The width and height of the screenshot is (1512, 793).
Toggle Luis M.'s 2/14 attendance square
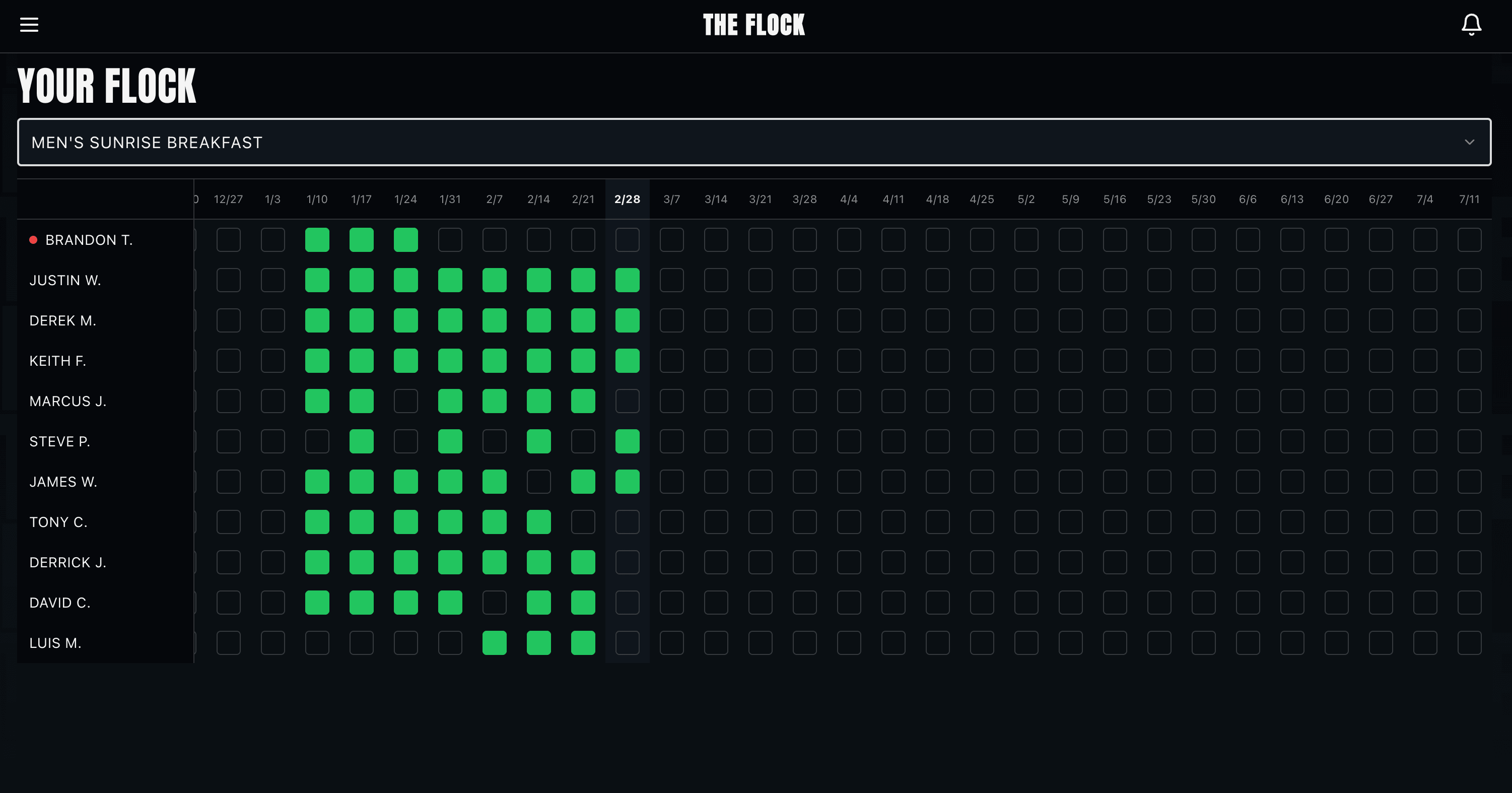tap(538, 642)
